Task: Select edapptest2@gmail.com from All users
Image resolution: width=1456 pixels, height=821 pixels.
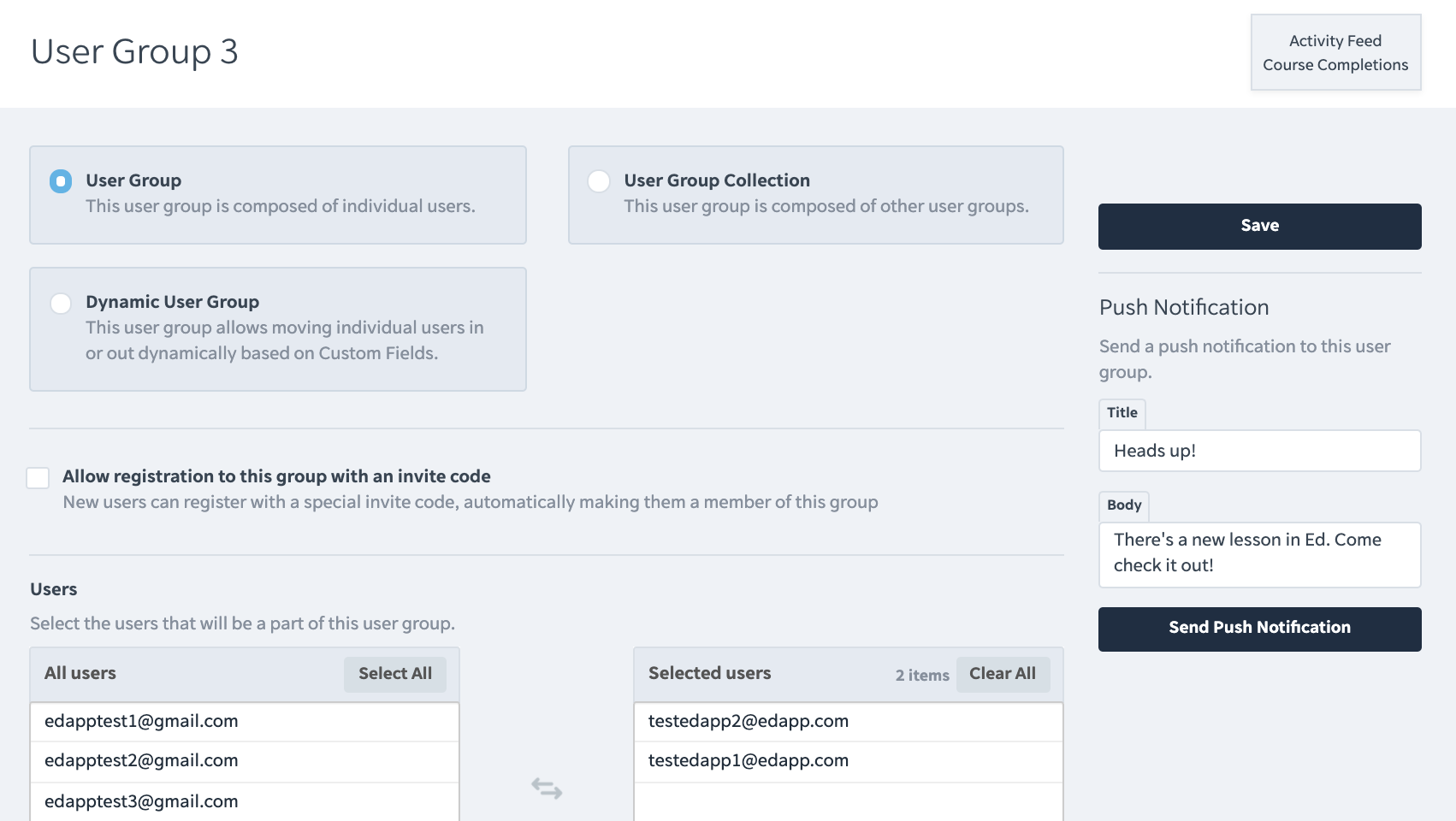Action: click(x=141, y=761)
